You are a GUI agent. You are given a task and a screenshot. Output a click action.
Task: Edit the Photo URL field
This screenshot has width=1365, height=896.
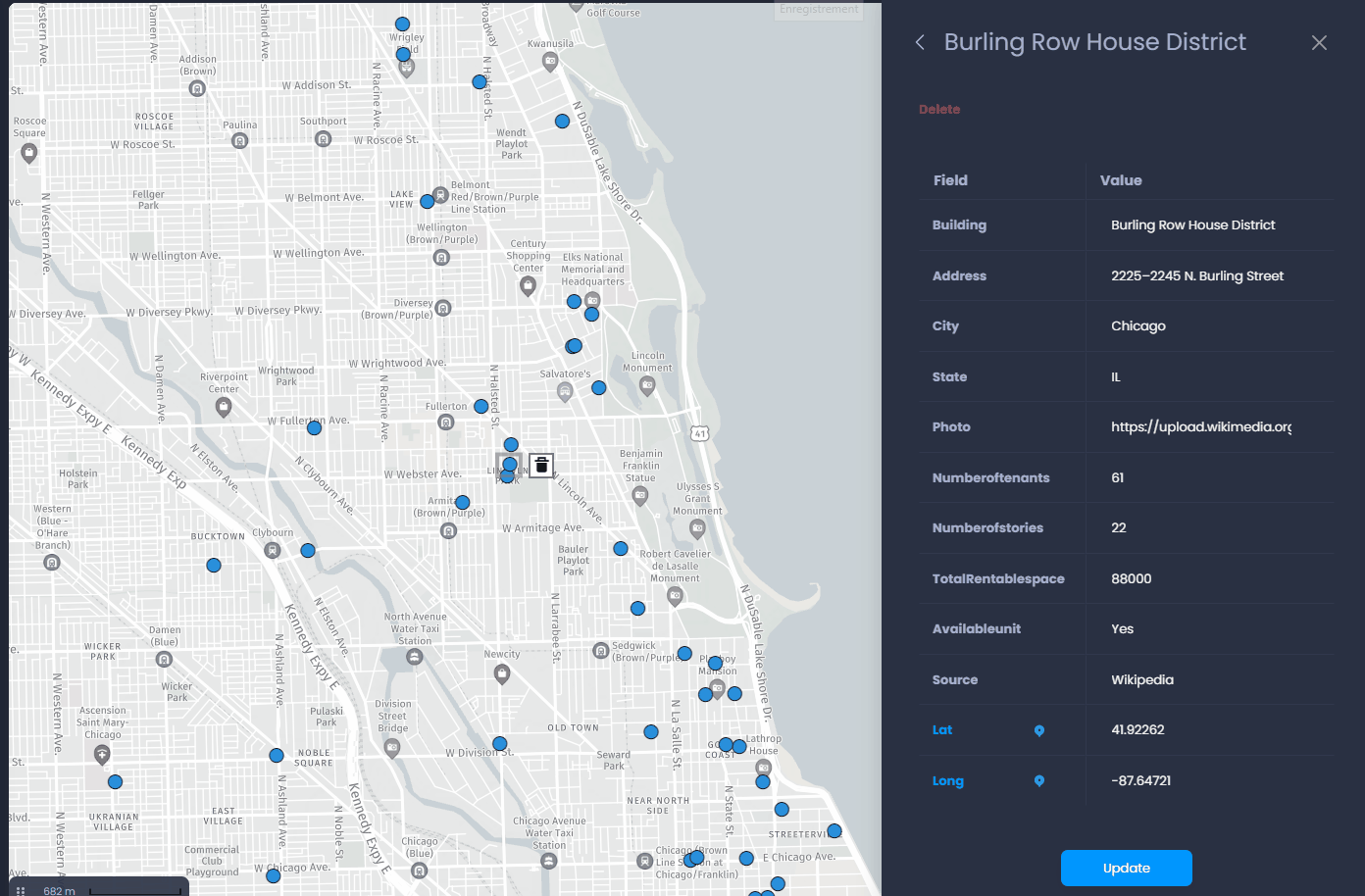1209,426
